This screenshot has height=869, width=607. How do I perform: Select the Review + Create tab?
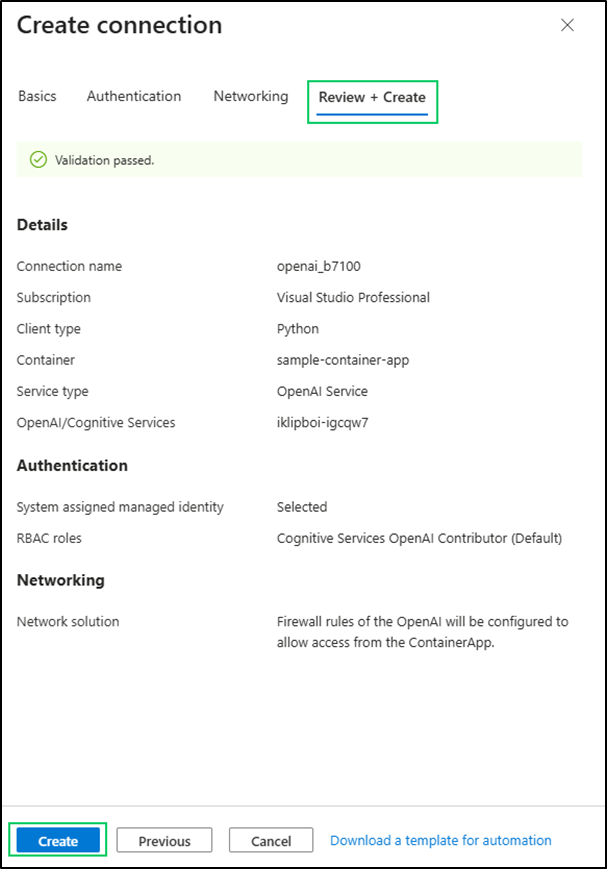point(372,98)
